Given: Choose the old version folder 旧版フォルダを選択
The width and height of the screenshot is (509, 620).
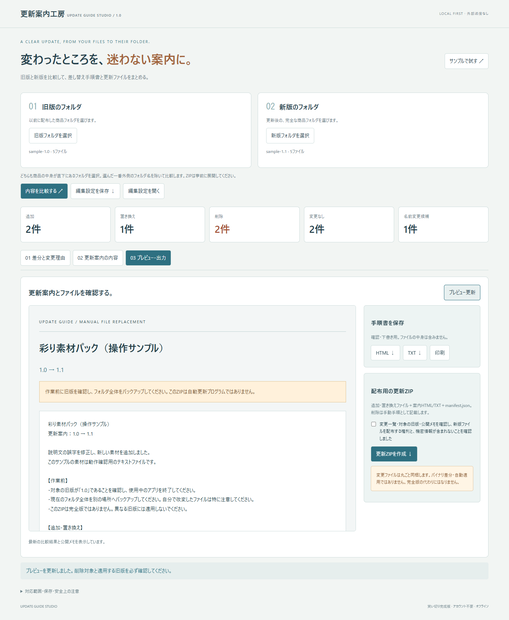Looking at the screenshot, I should coord(53,136).
